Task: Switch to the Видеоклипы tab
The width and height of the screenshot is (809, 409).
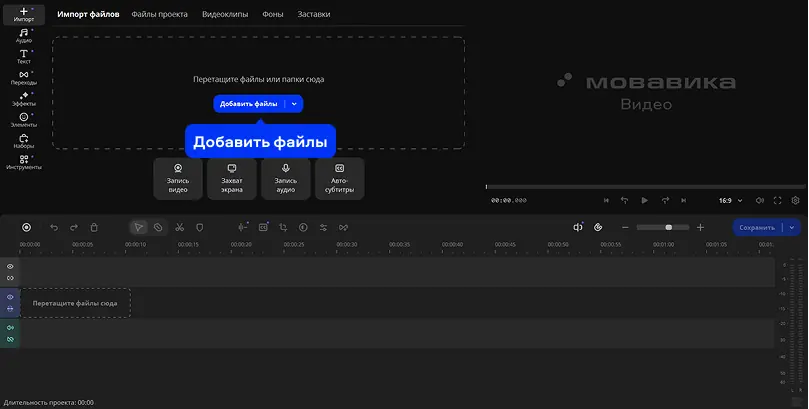Action: 225,14
